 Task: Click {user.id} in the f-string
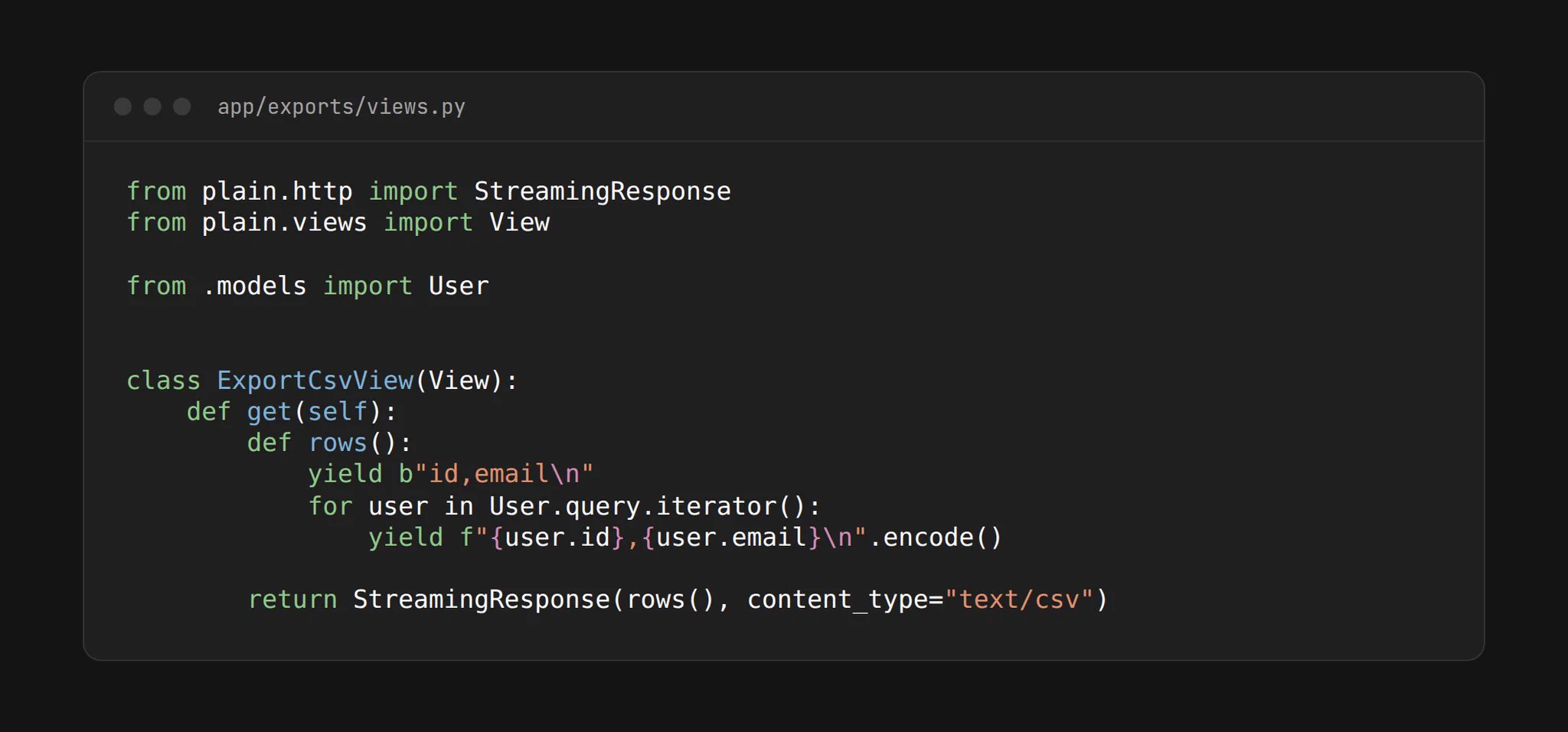557,538
